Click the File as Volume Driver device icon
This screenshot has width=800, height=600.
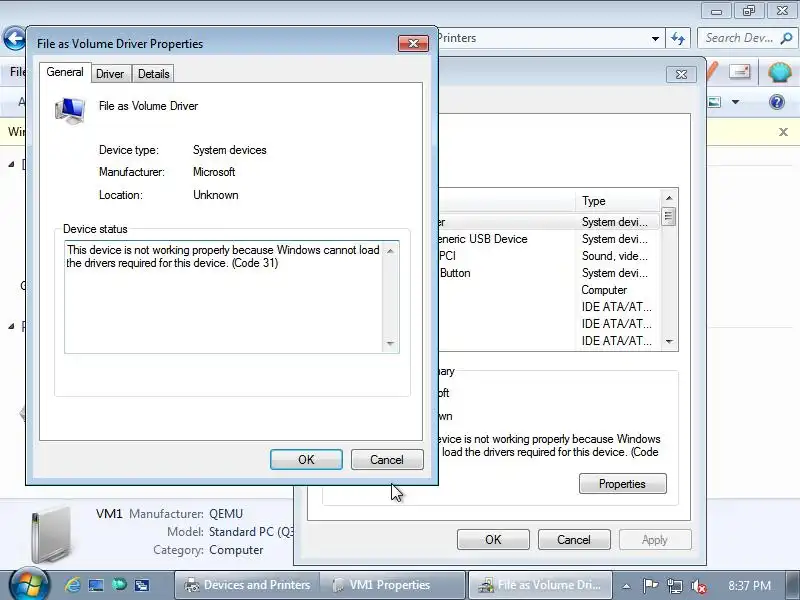(x=70, y=111)
